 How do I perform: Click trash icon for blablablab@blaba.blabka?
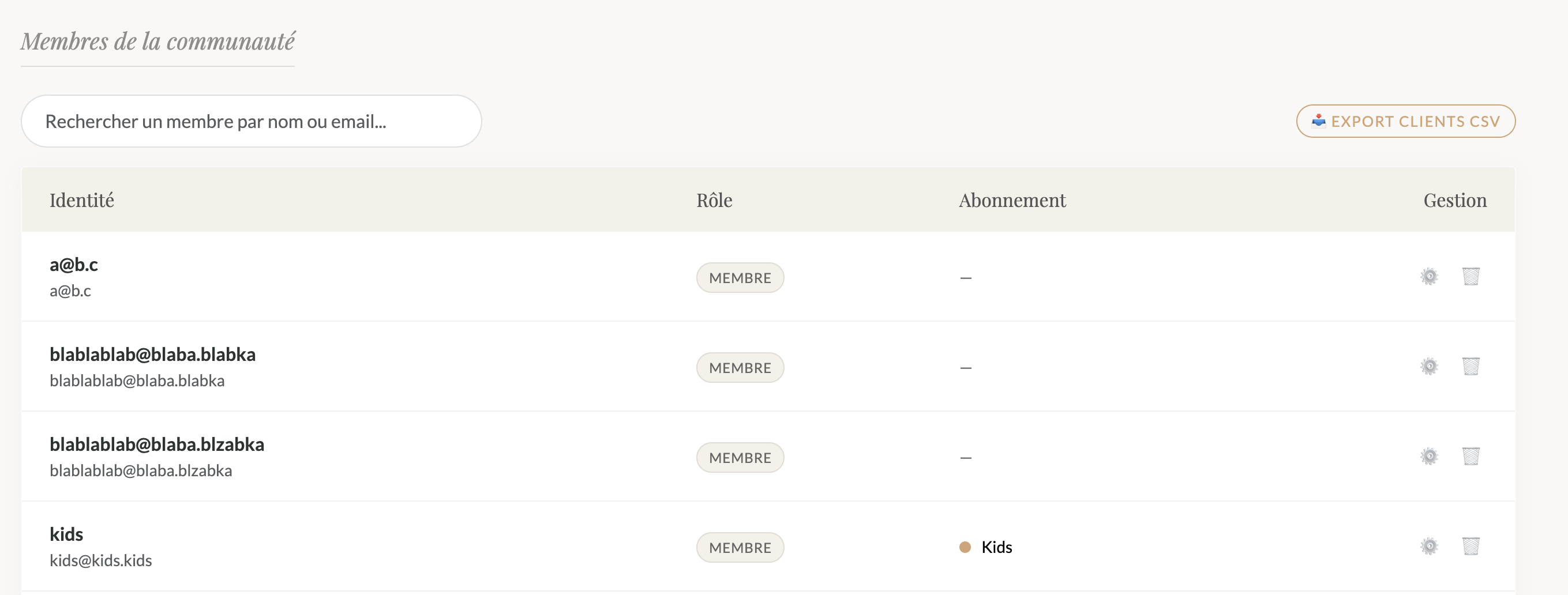coord(1471,367)
